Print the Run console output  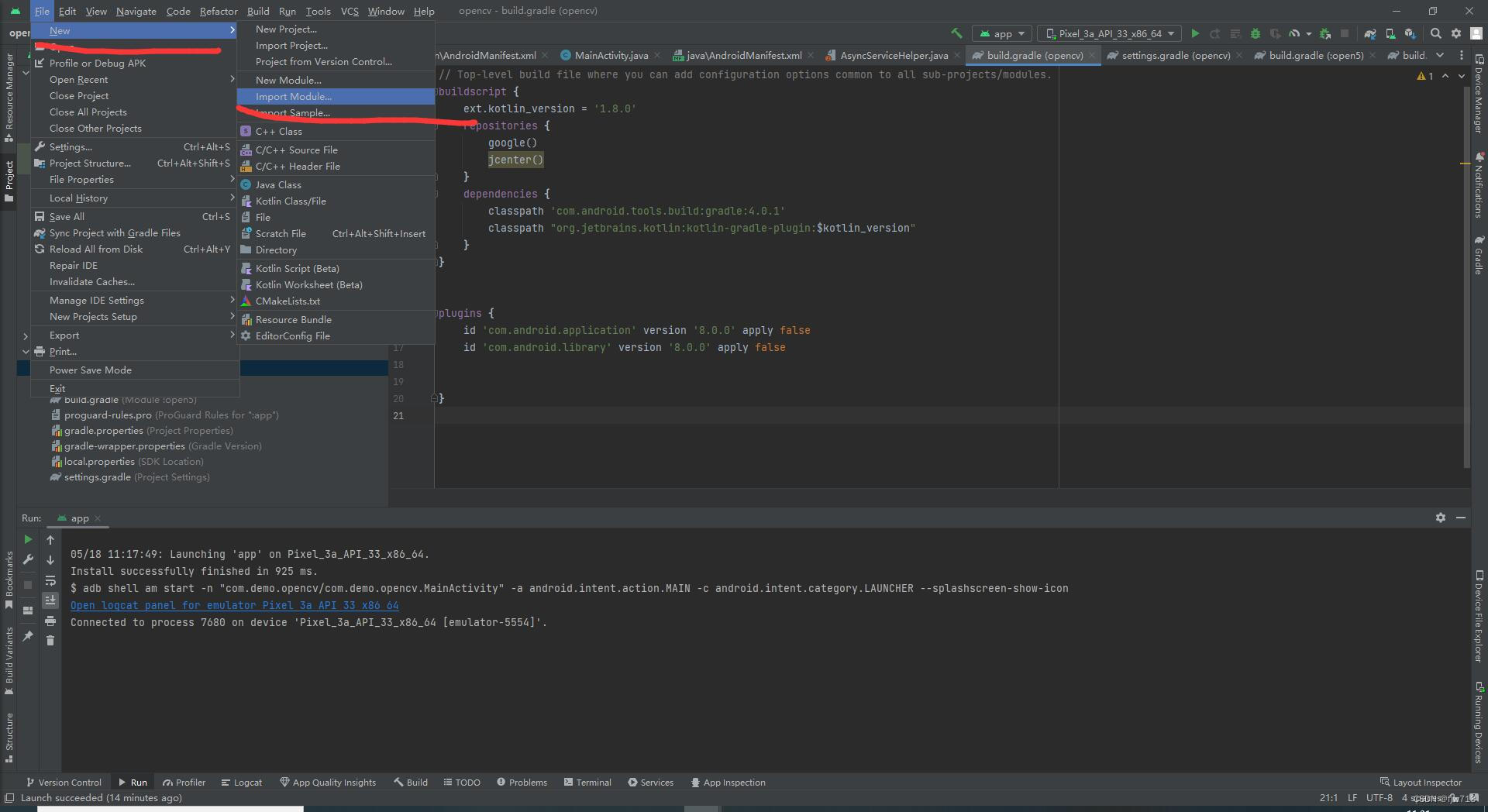(50, 621)
